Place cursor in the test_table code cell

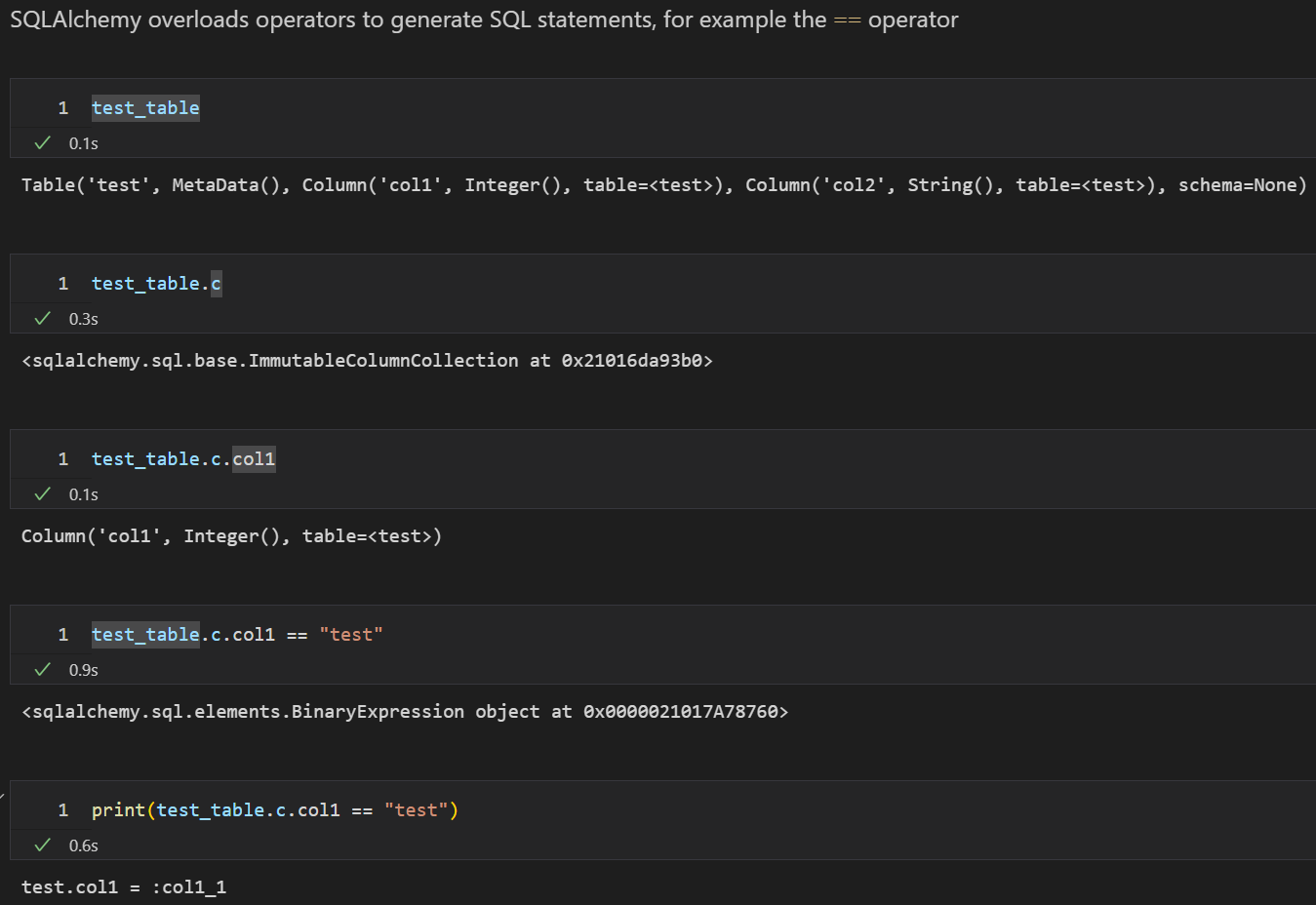[x=145, y=107]
